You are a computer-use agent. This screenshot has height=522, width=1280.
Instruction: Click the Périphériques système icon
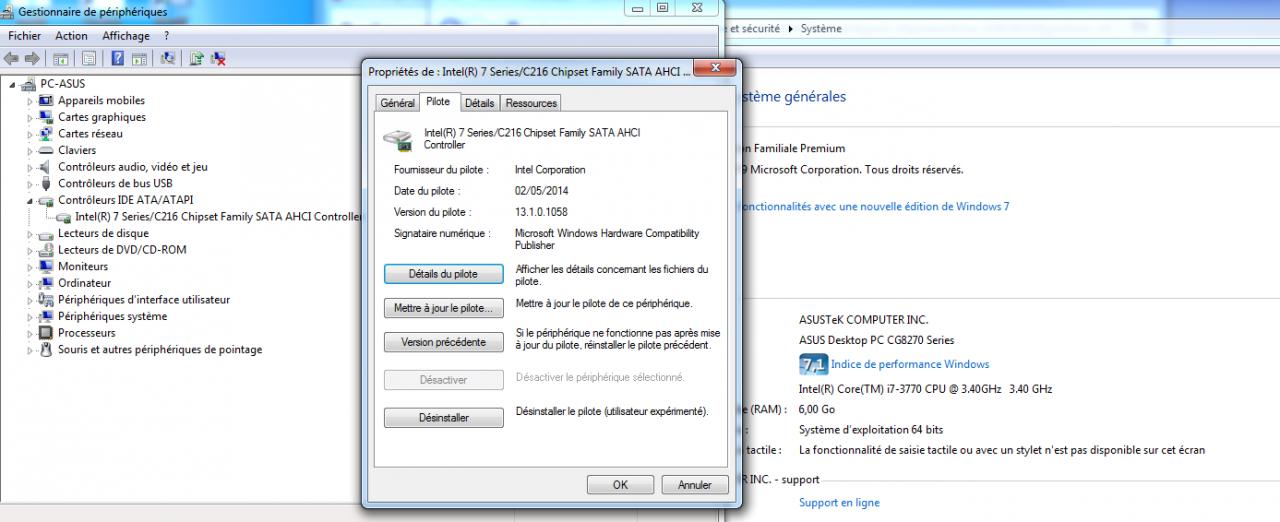click(46, 316)
